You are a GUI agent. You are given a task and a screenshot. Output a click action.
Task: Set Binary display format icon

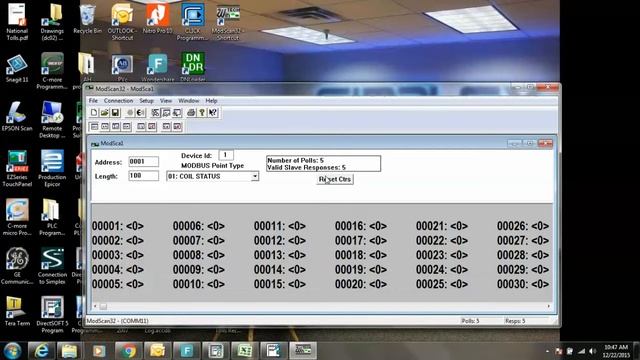[94, 127]
